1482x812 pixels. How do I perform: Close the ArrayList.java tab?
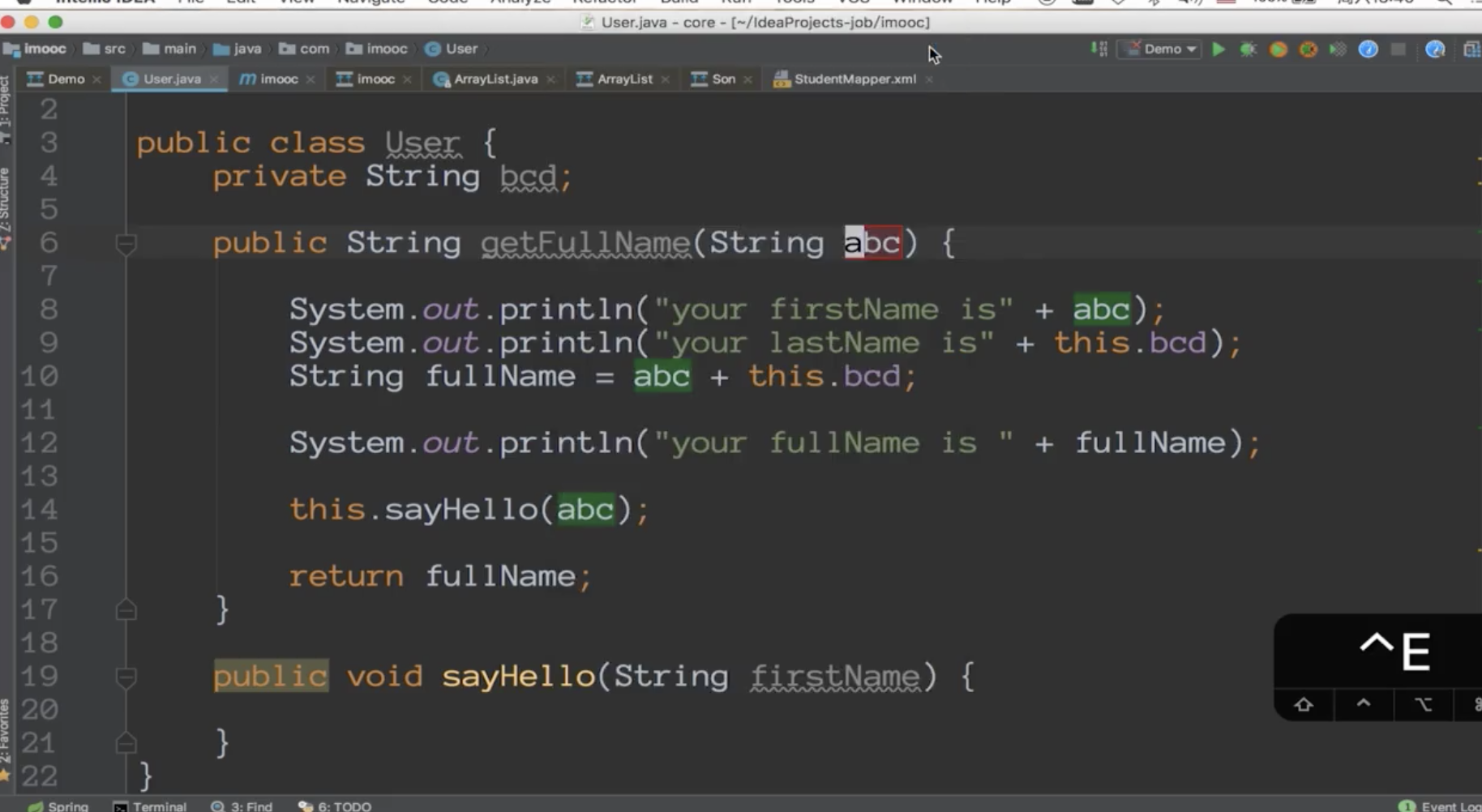tap(551, 79)
